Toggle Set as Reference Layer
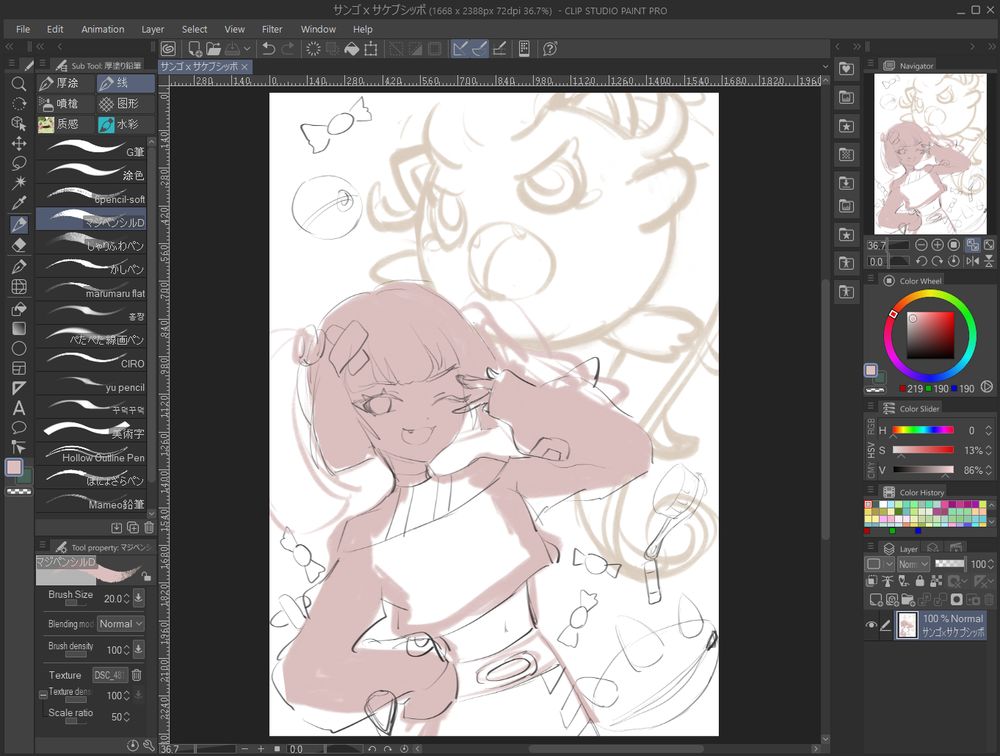The width and height of the screenshot is (1000, 756). point(888,581)
